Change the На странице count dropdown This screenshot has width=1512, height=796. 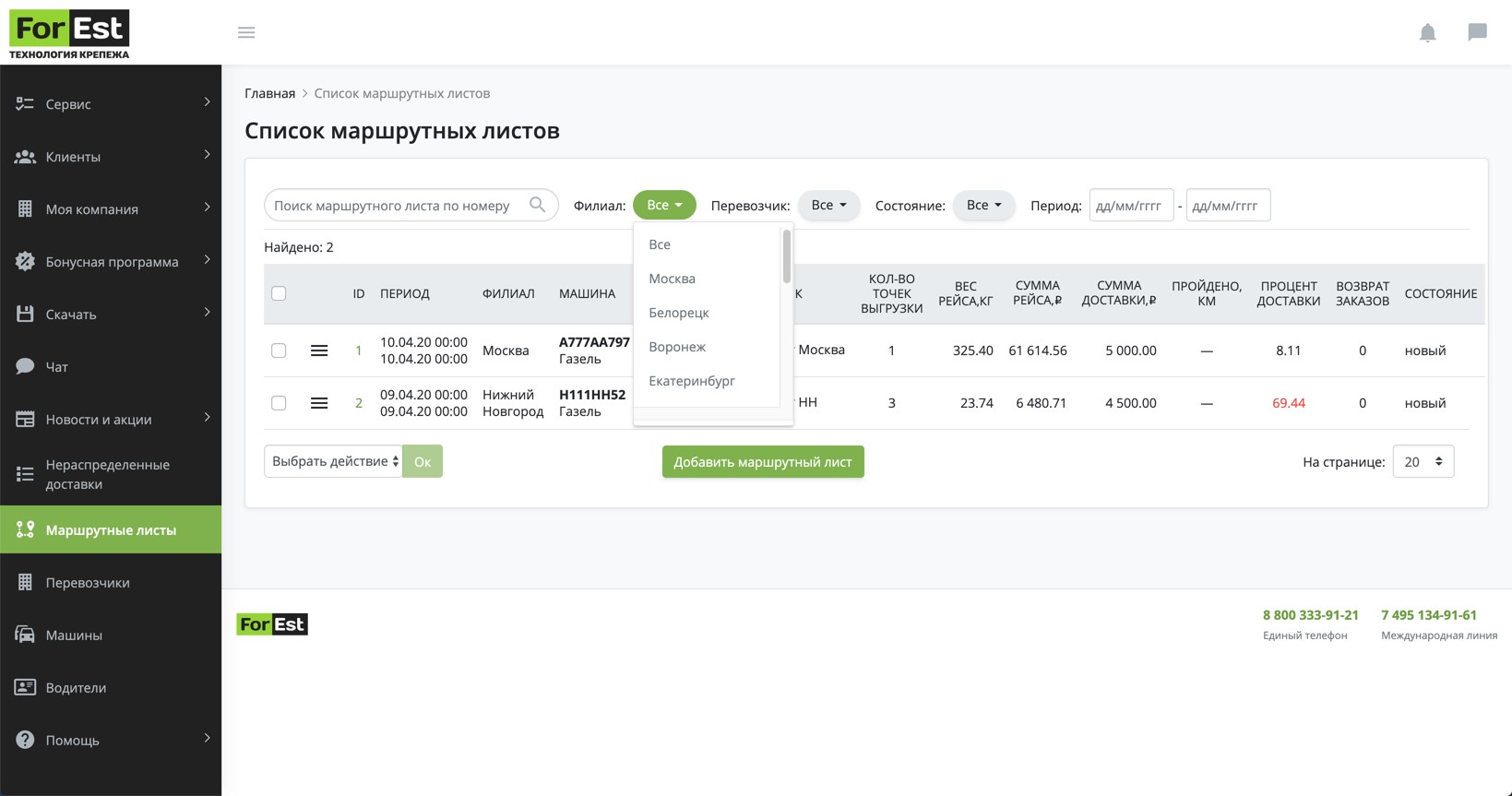1423,461
